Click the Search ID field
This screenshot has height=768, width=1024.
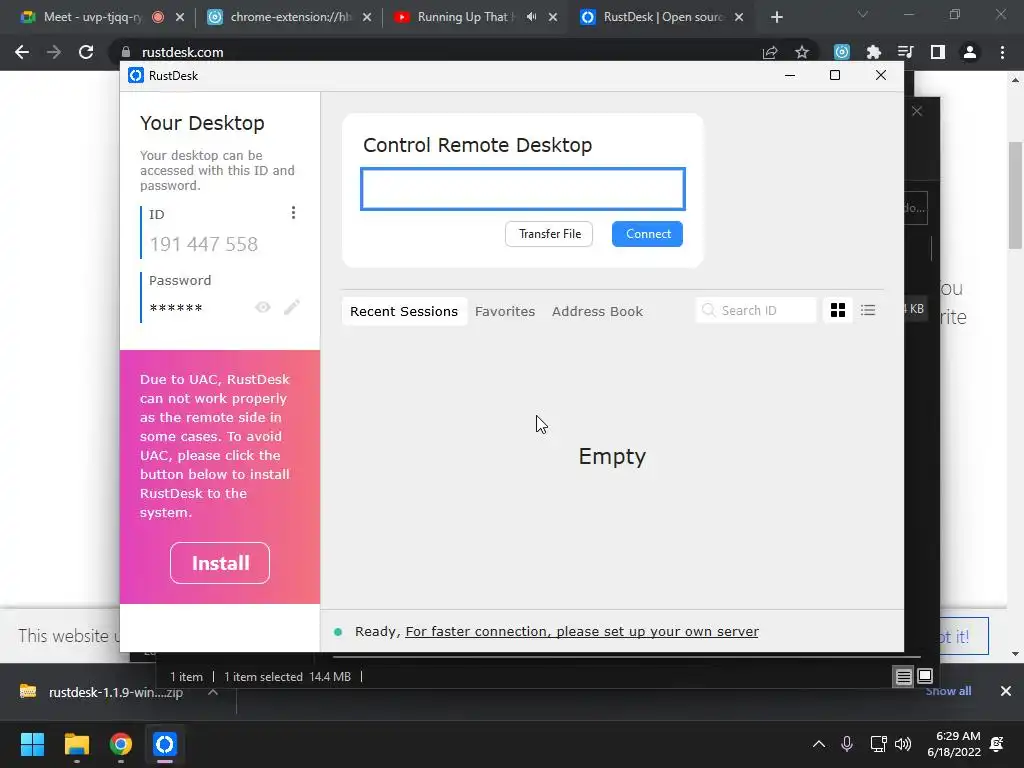click(x=756, y=310)
